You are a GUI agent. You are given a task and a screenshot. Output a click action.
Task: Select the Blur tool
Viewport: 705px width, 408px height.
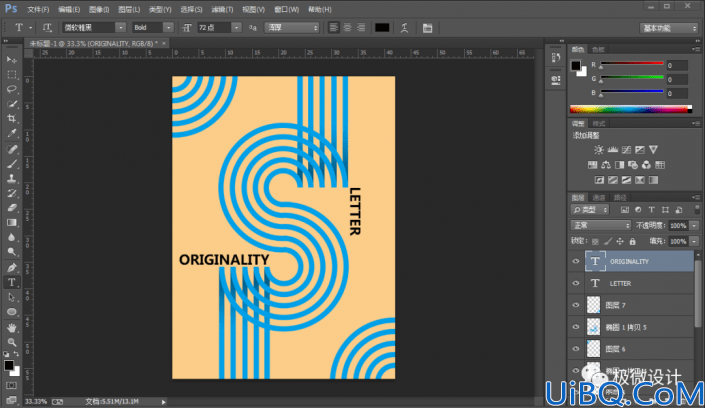(x=12, y=237)
